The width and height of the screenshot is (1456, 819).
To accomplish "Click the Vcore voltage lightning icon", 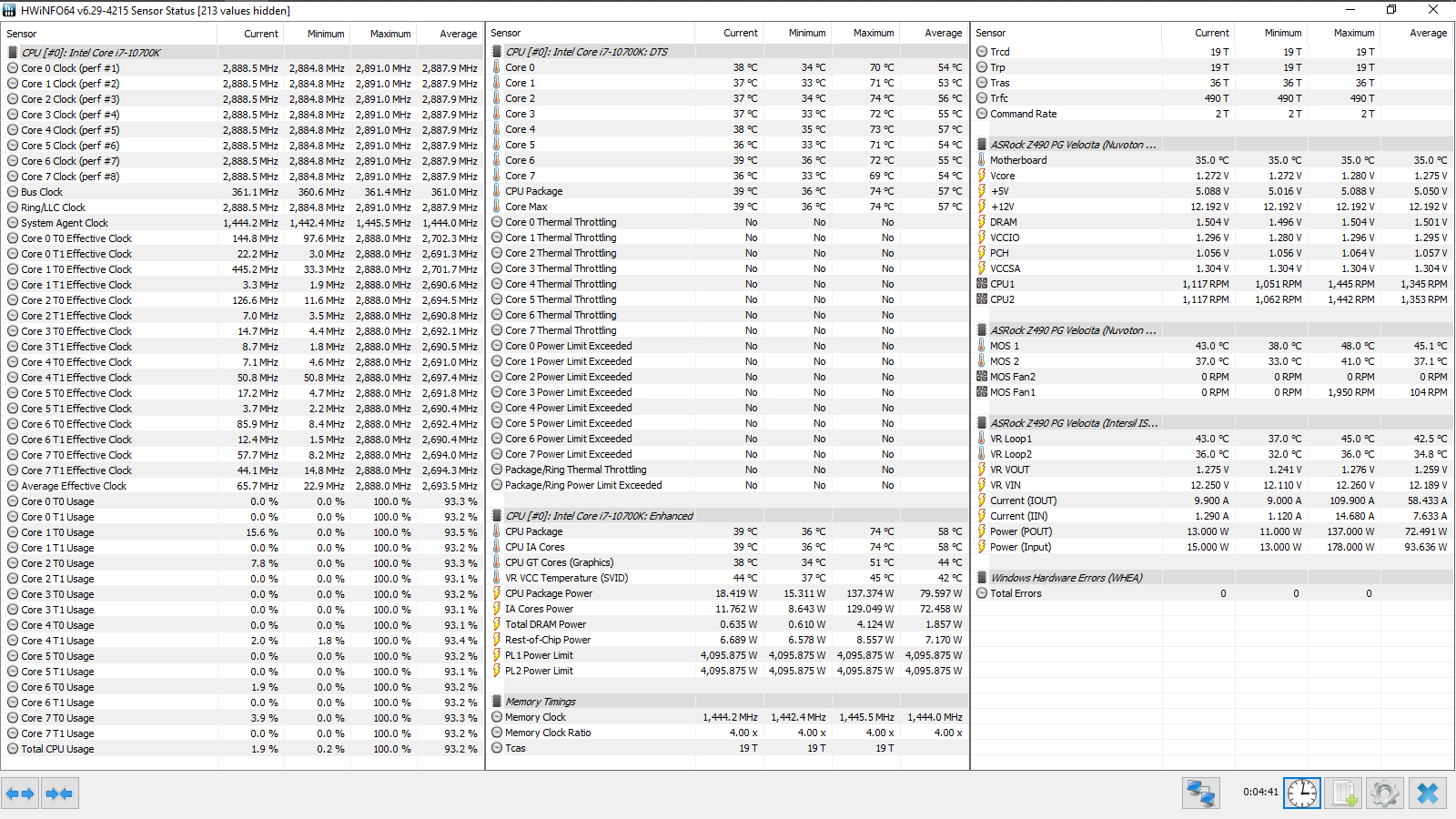I will click(982, 176).
